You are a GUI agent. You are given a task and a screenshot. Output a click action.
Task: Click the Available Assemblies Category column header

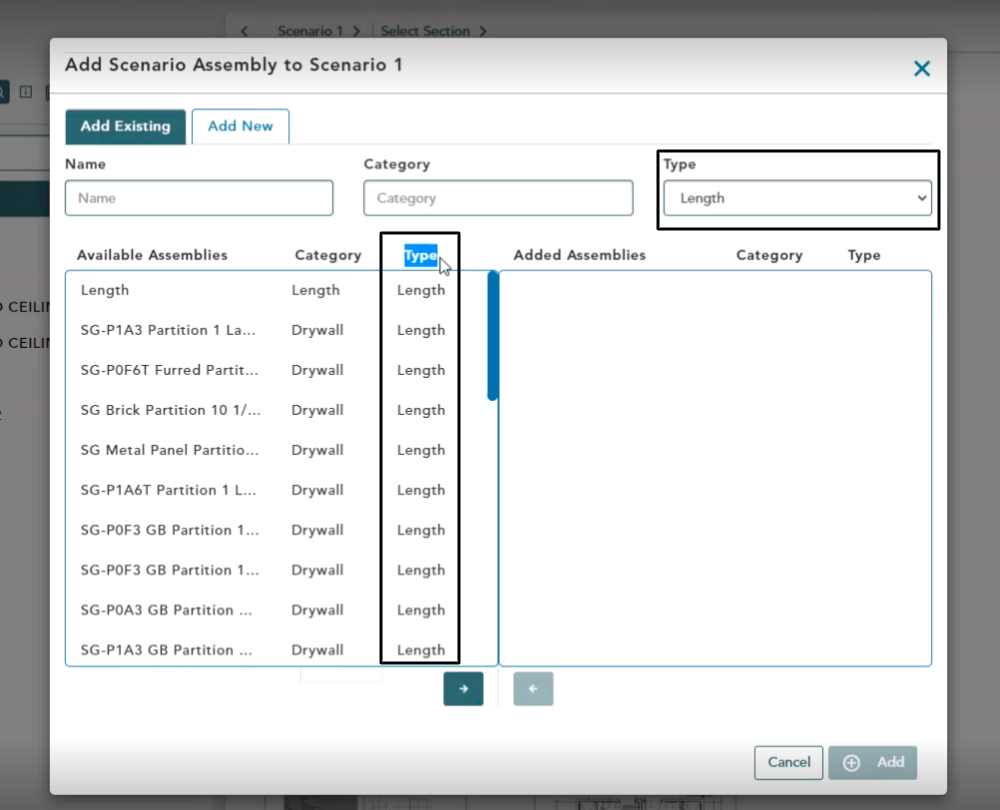[328, 256]
